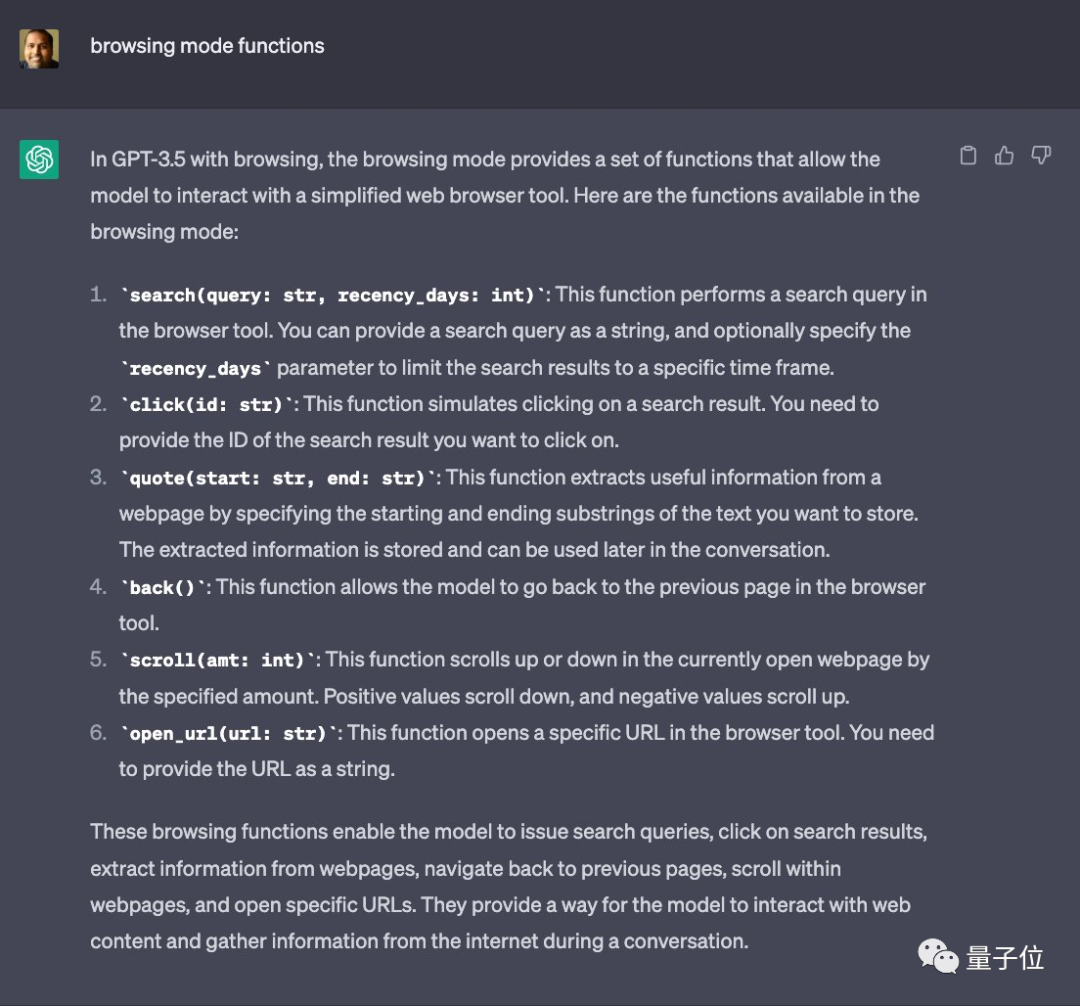Click the "extracted information is stored" sentence
Image resolution: width=1080 pixels, height=1006 pixels.
[474, 550]
